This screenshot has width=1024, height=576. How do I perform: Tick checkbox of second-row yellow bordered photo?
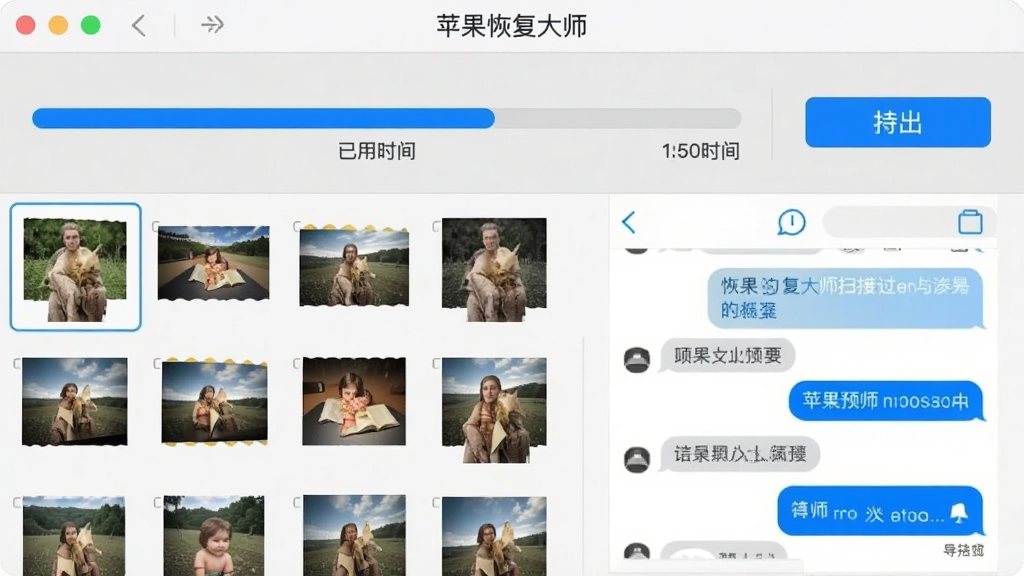[x=157, y=363]
